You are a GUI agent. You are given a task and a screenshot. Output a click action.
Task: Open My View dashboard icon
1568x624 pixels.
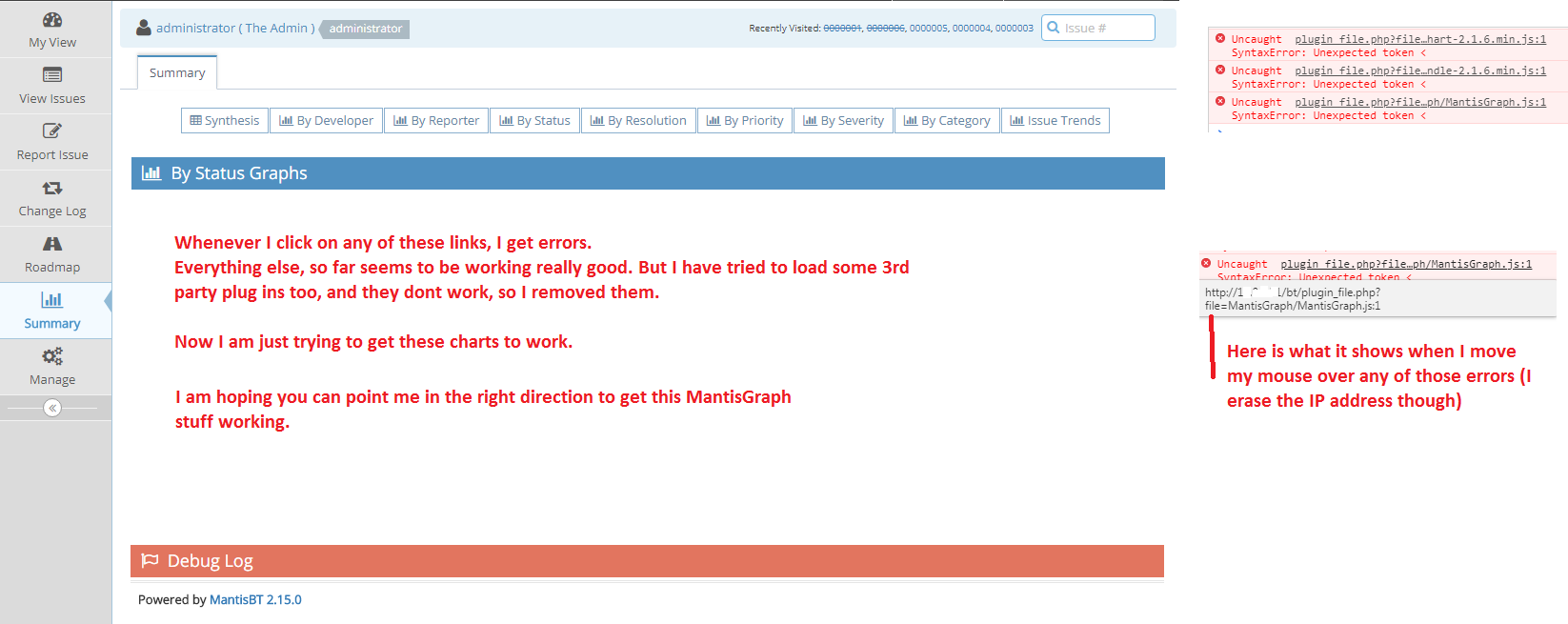tap(52, 20)
